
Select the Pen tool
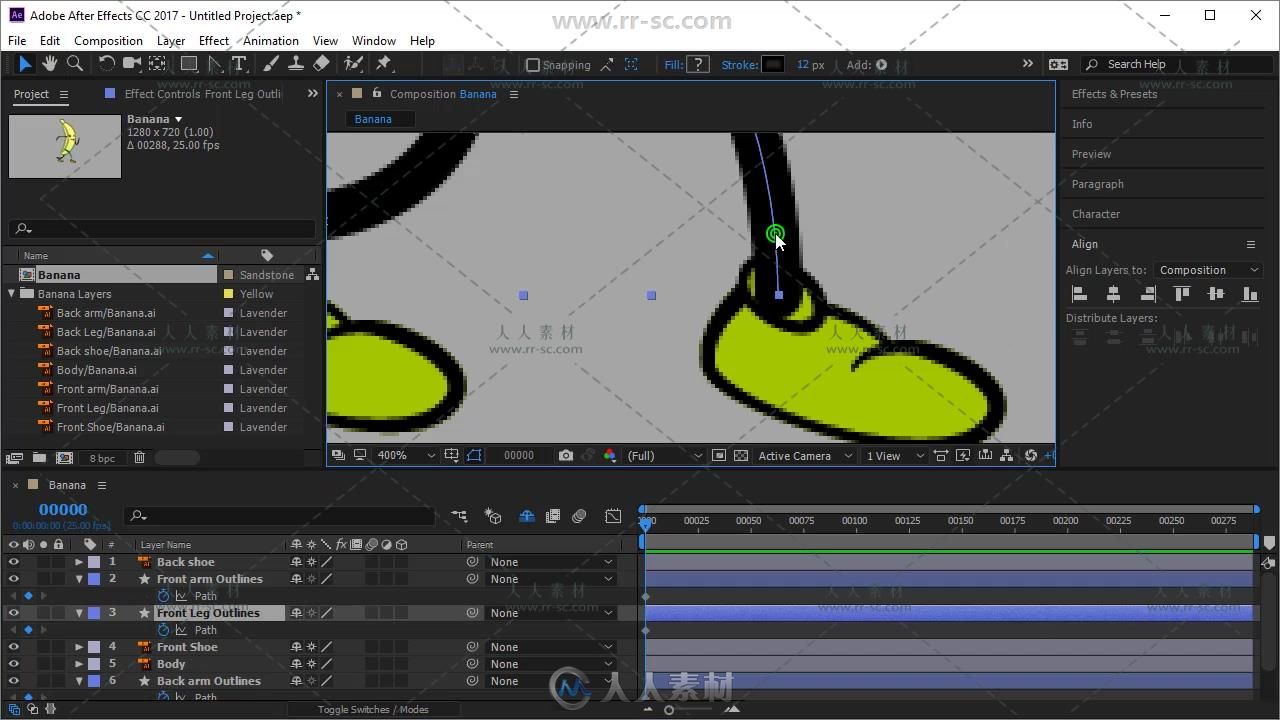point(214,64)
